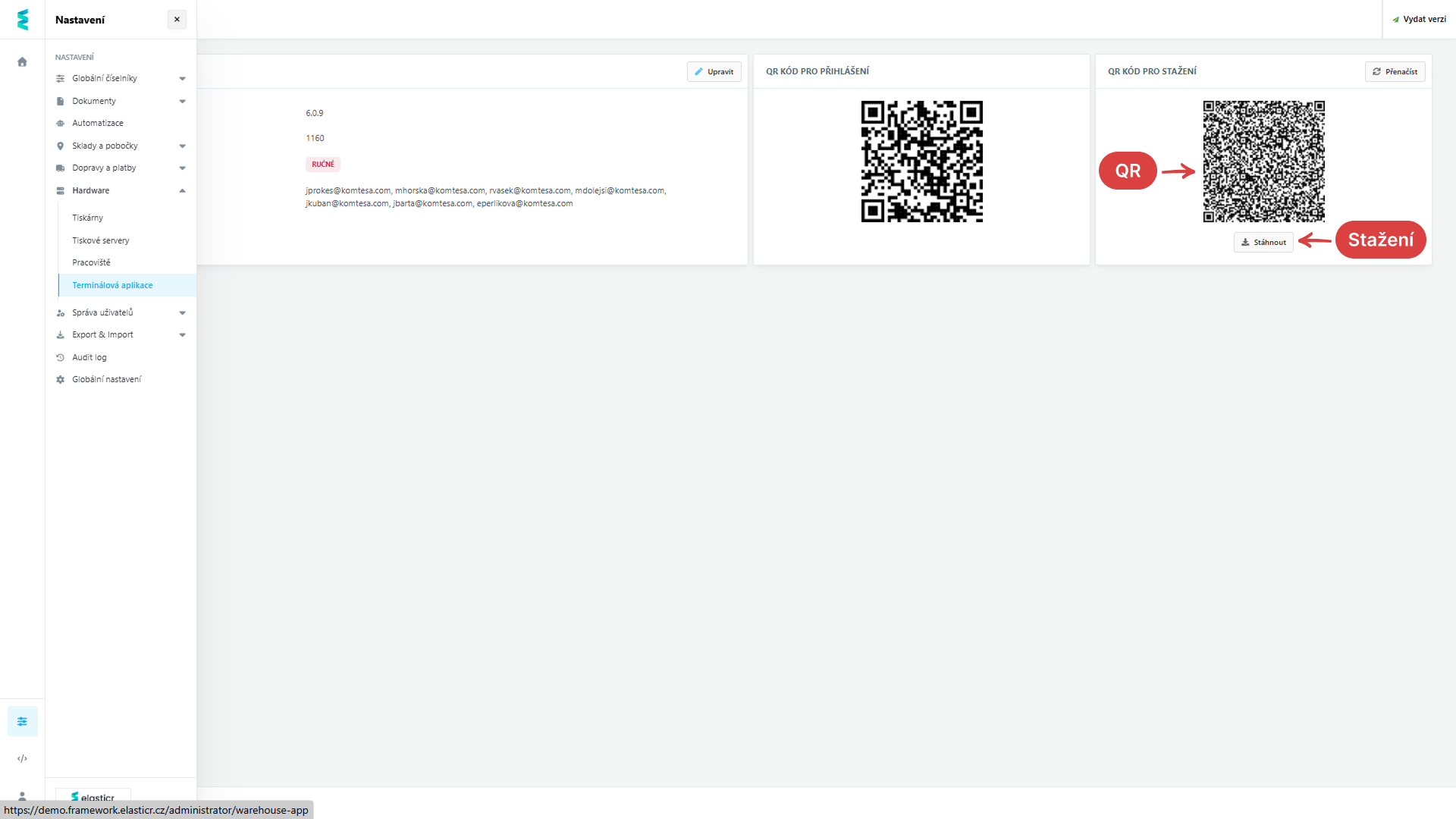The image size is (1456, 819).
Task: Click the Vydat verzi button
Action: click(x=1419, y=20)
